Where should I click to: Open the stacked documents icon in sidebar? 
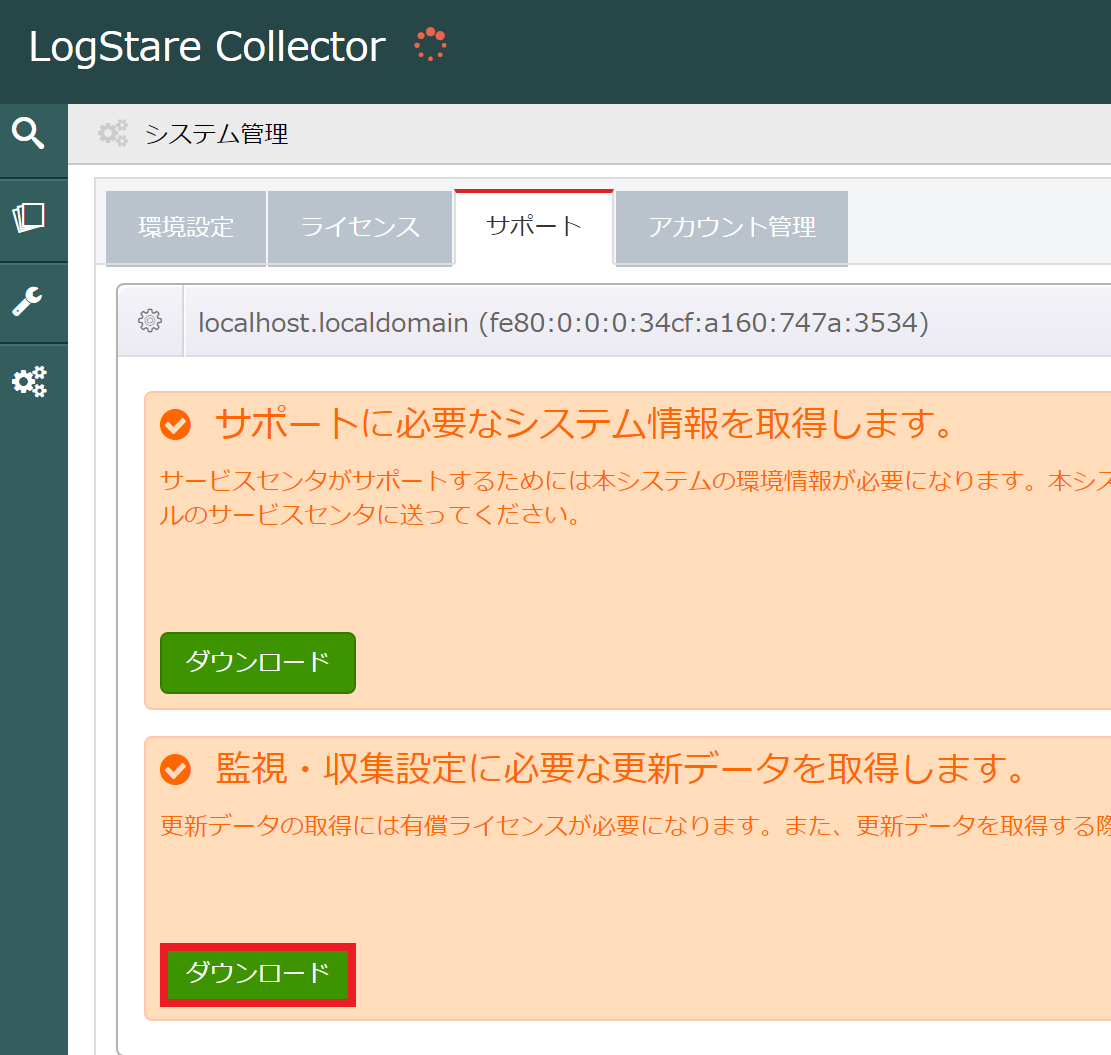[29, 218]
